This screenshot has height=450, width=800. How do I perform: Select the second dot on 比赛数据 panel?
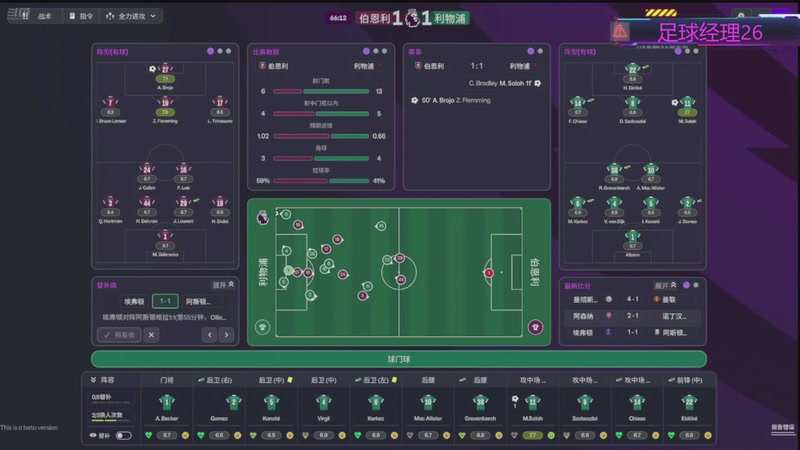[376, 51]
